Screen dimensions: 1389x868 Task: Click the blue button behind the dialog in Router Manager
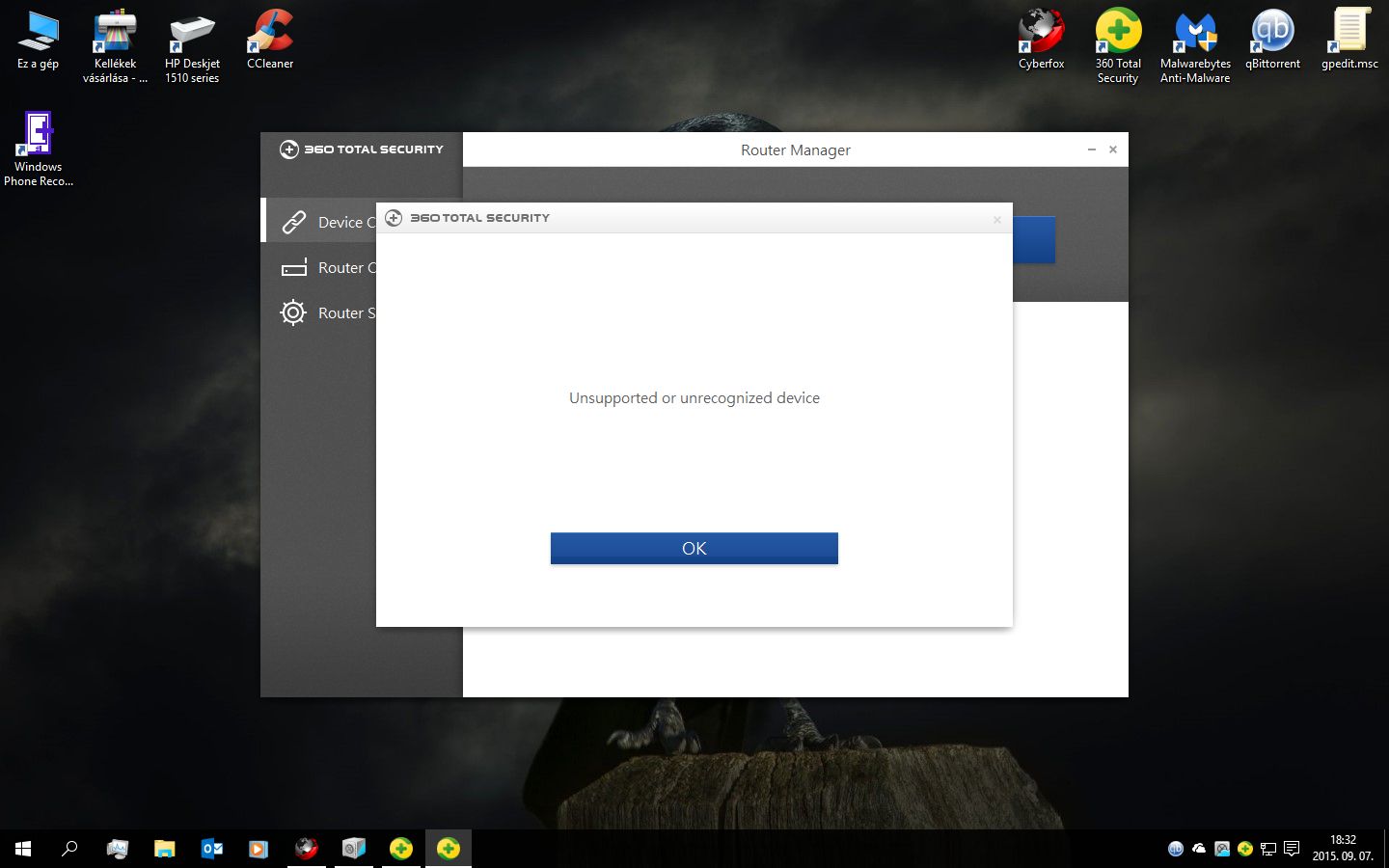[1034, 239]
